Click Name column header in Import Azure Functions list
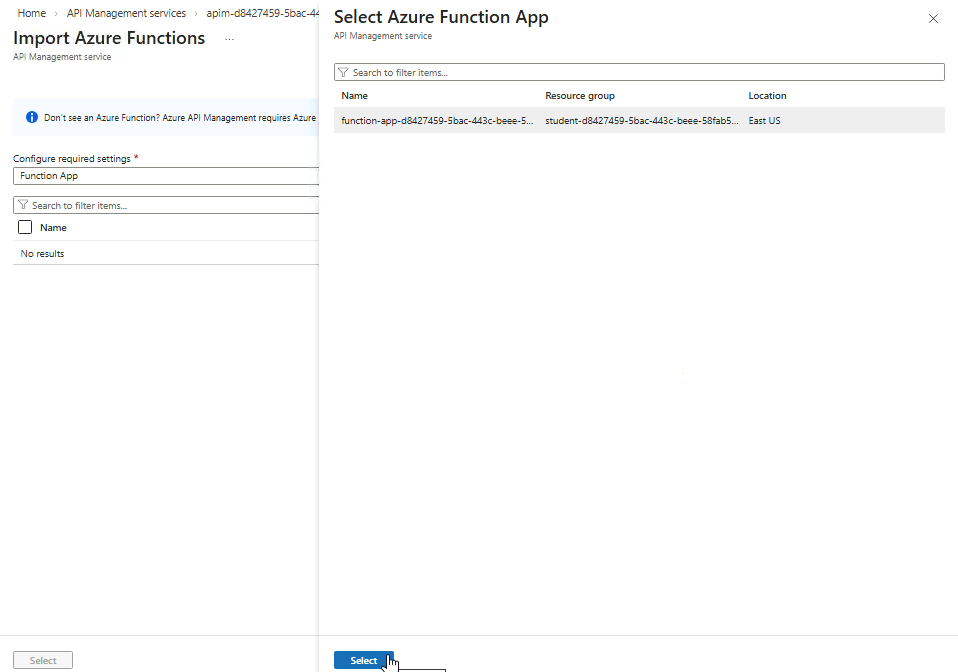The height and width of the screenshot is (672, 958). [x=53, y=228]
